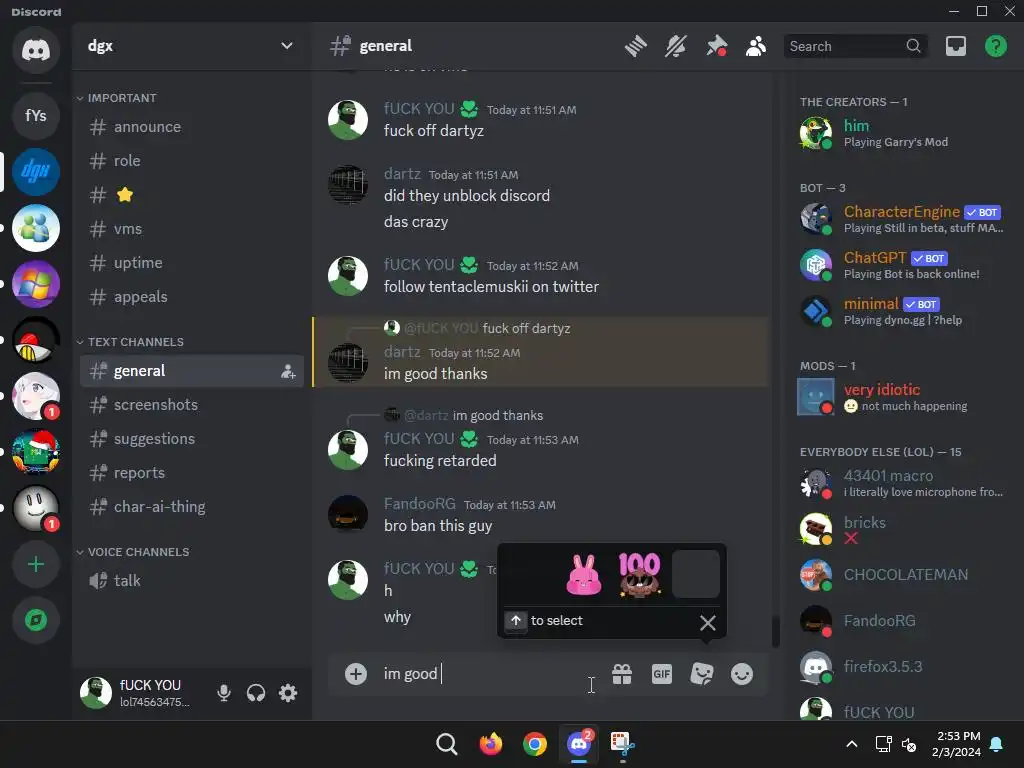The height and width of the screenshot is (768, 1024).
Task: Click dartz username on 'did they unblock discord'
Action: tap(402, 174)
